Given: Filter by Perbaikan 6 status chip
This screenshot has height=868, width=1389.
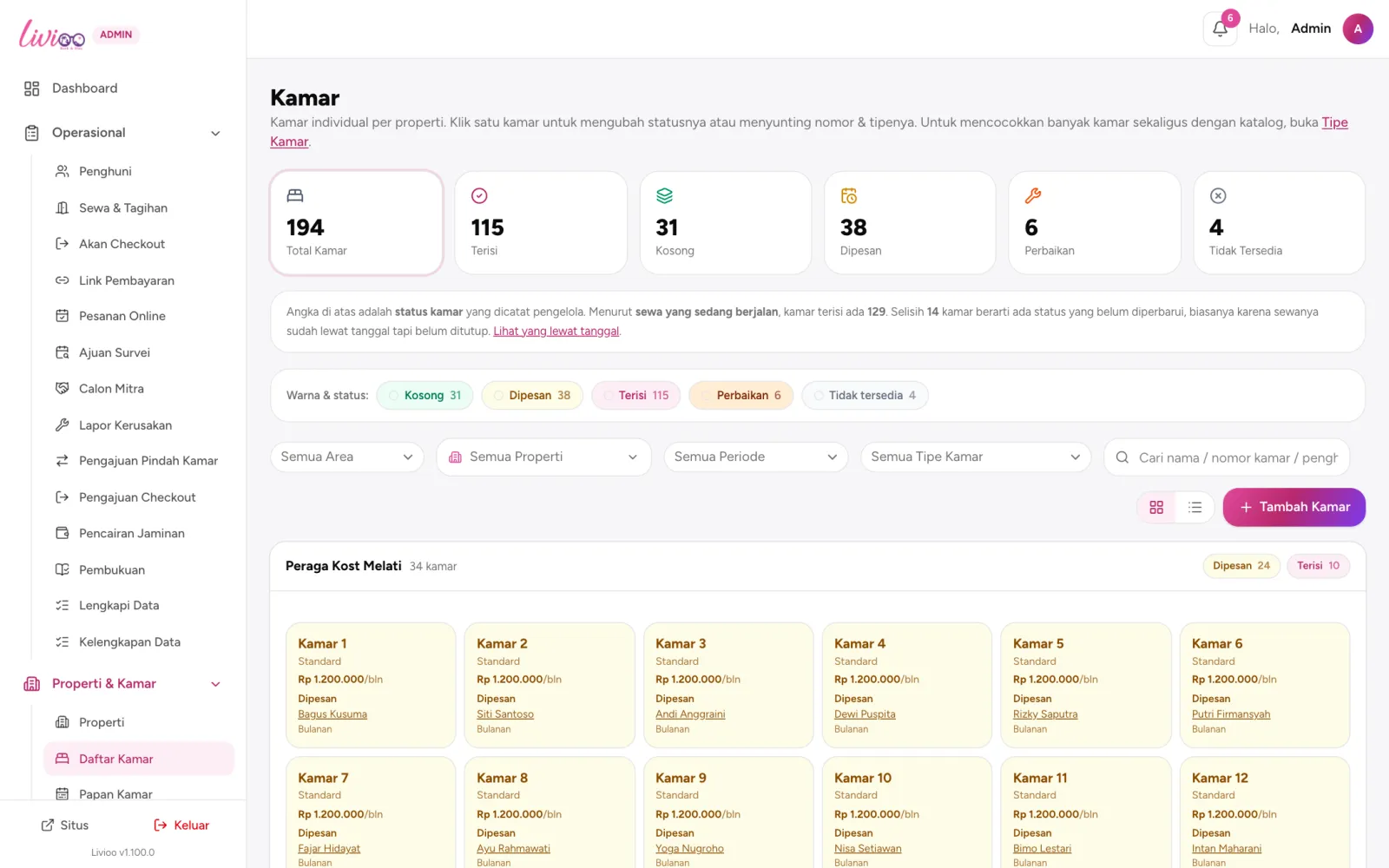Looking at the screenshot, I should click(x=741, y=396).
